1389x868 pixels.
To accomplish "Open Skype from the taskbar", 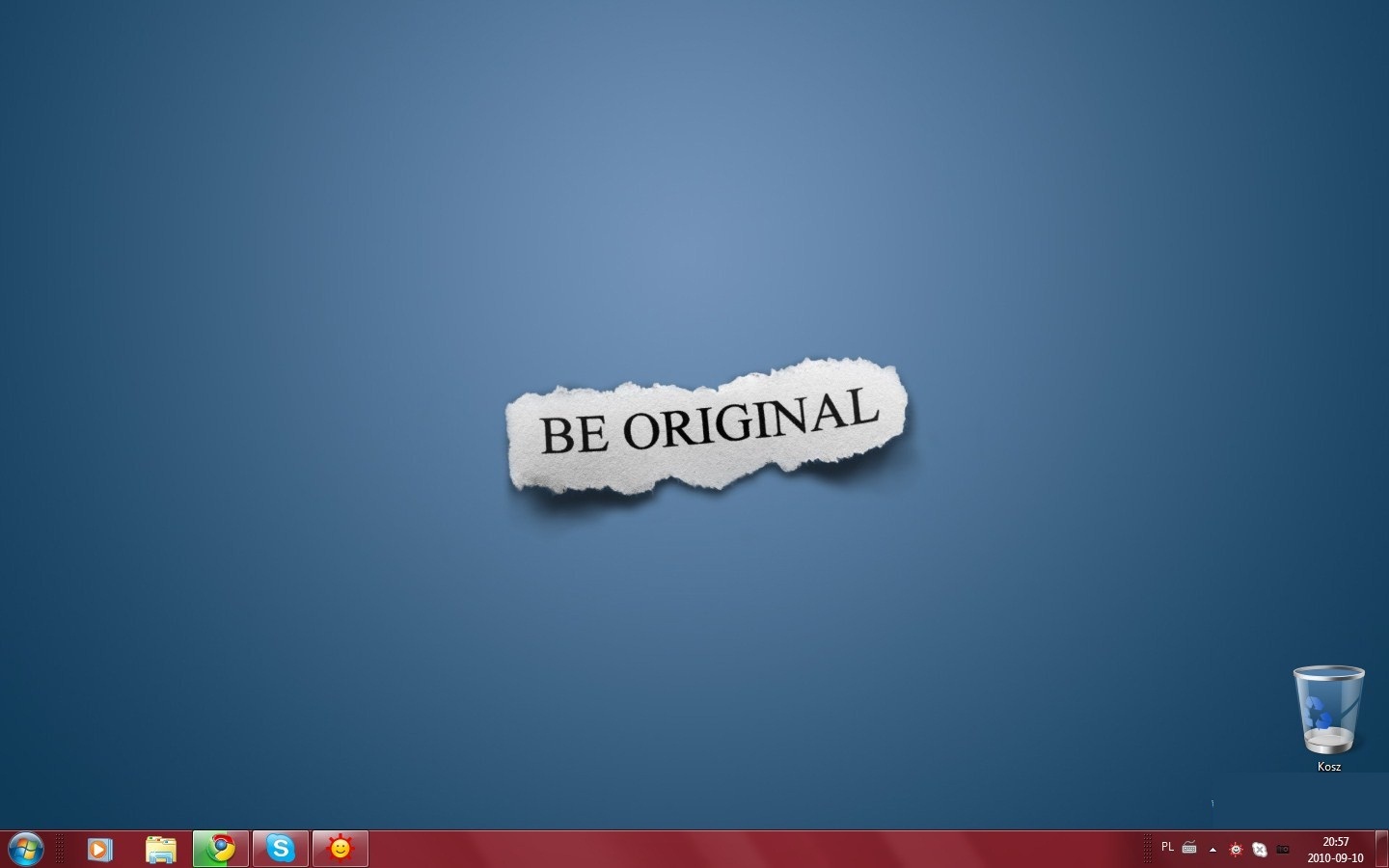I will pos(281,849).
